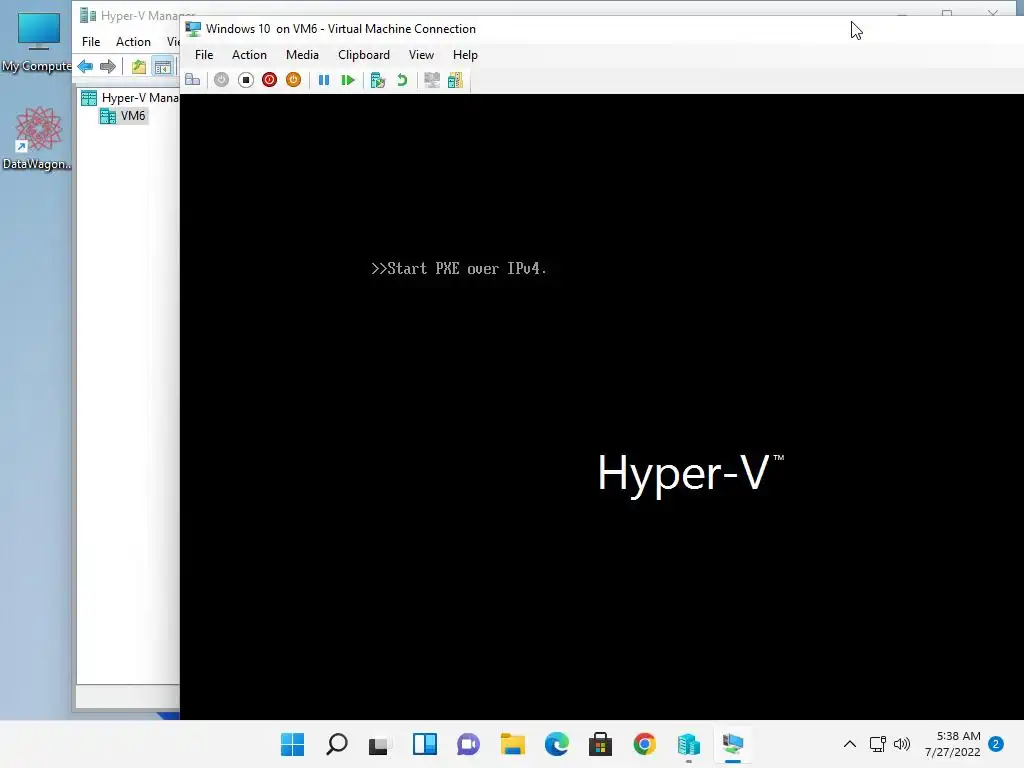
Task: Select the Hyper-V Manager root tree node
Action: [x=130, y=98]
